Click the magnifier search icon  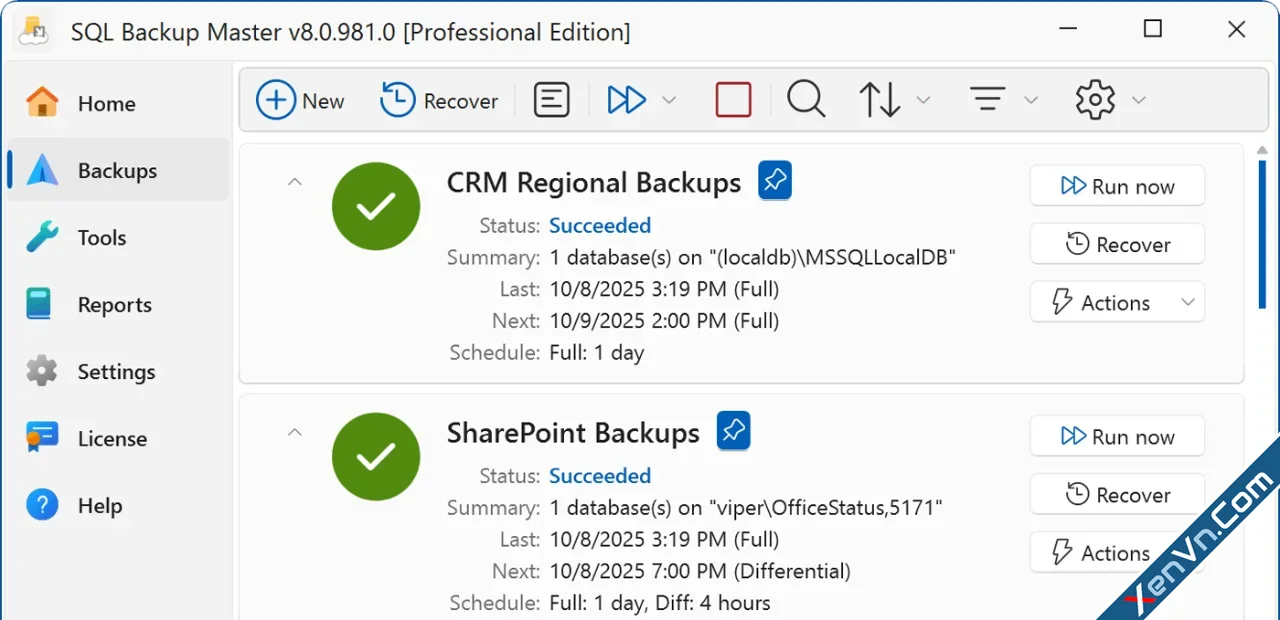tap(806, 100)
